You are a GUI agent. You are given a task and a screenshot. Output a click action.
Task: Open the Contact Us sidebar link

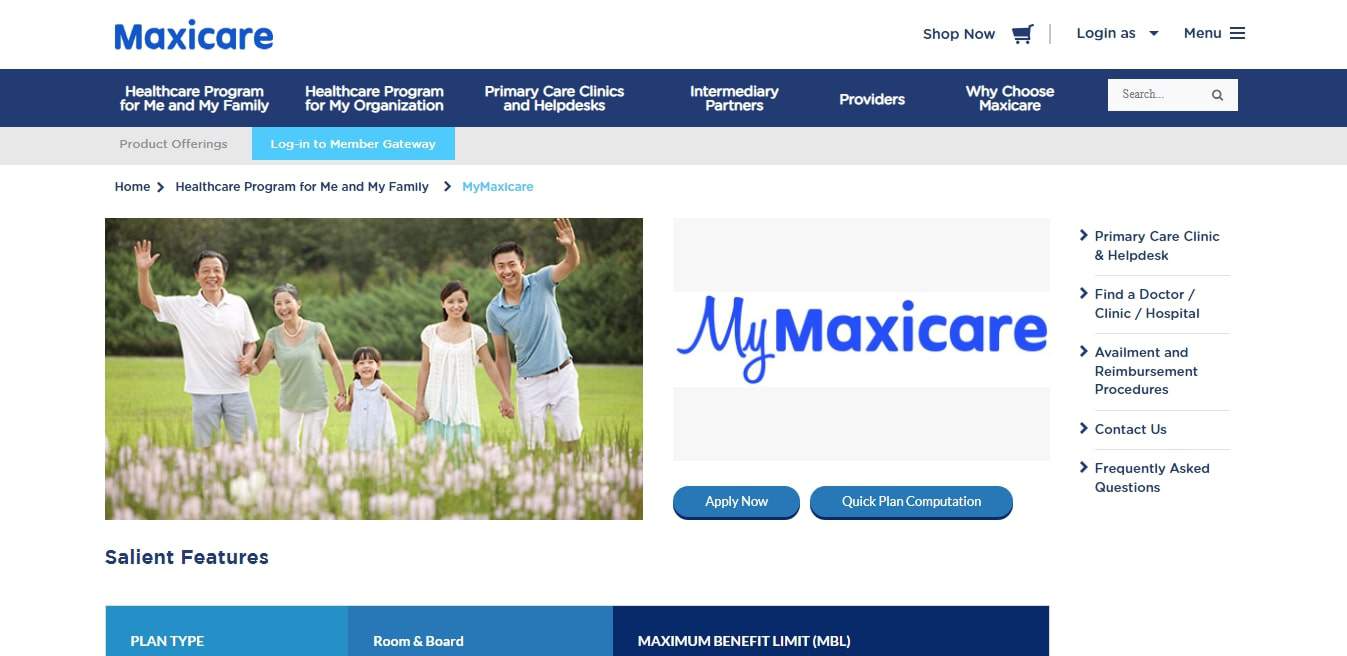pyautogui.click(x=1130, y=429)
